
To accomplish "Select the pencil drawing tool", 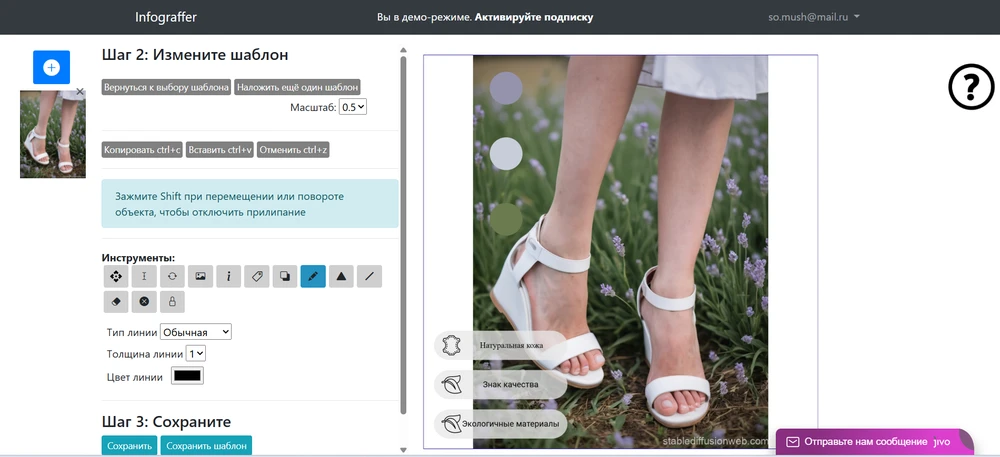I will pyautogui.click(x=313, y=276).
